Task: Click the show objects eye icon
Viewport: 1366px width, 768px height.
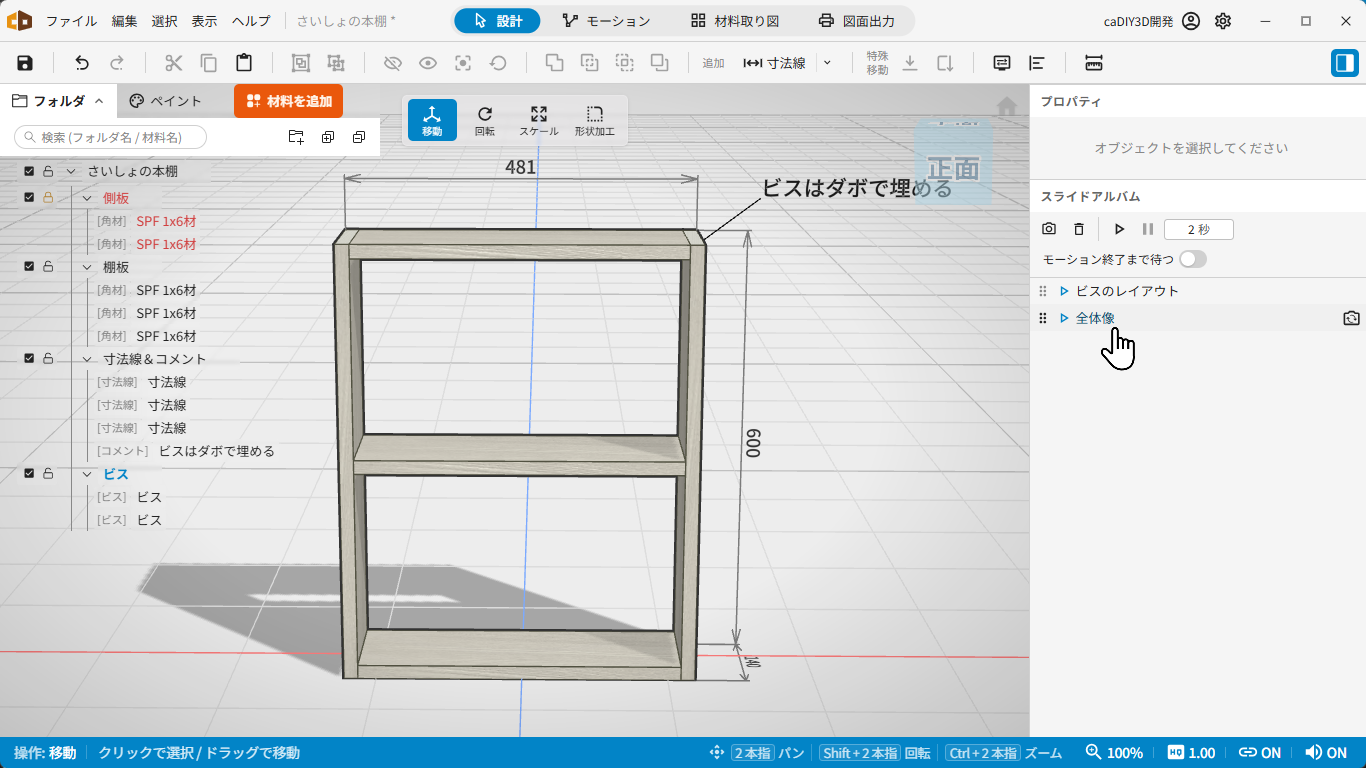Action: [x=428, y=63]
